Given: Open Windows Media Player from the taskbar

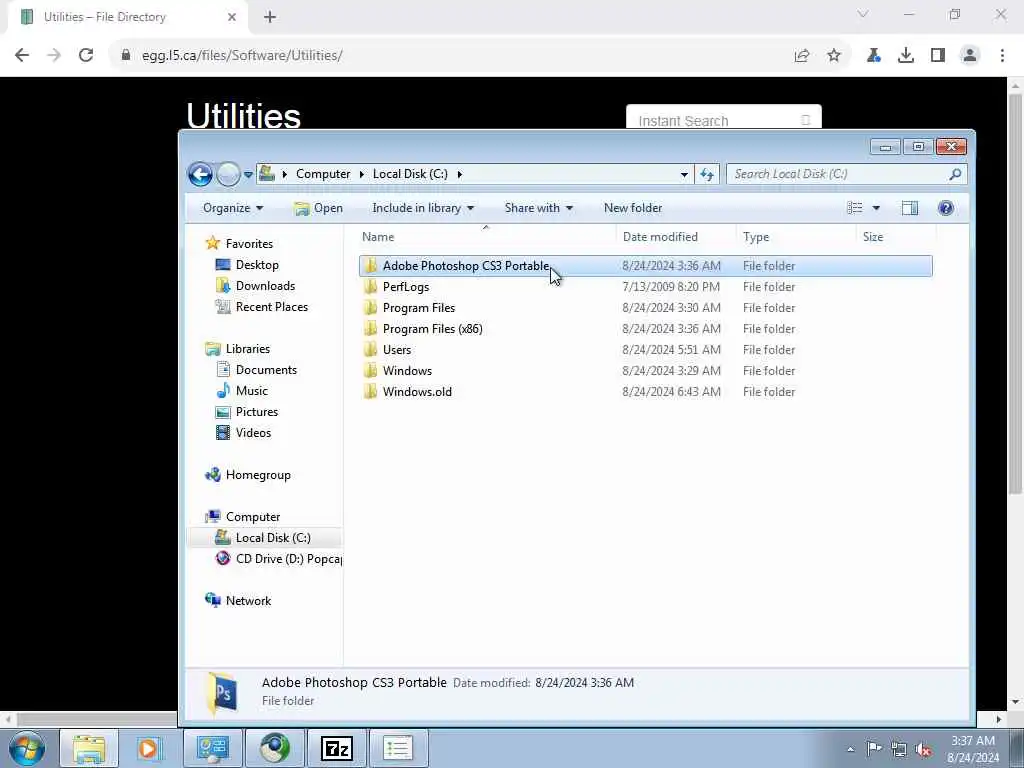Looking at the screenshot, I should click(149, 748).
